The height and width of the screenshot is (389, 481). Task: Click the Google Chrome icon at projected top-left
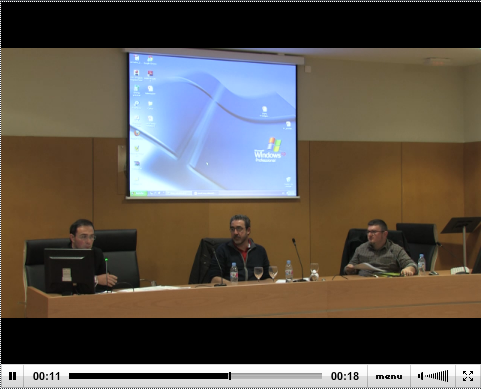click(x=150, y=60)
